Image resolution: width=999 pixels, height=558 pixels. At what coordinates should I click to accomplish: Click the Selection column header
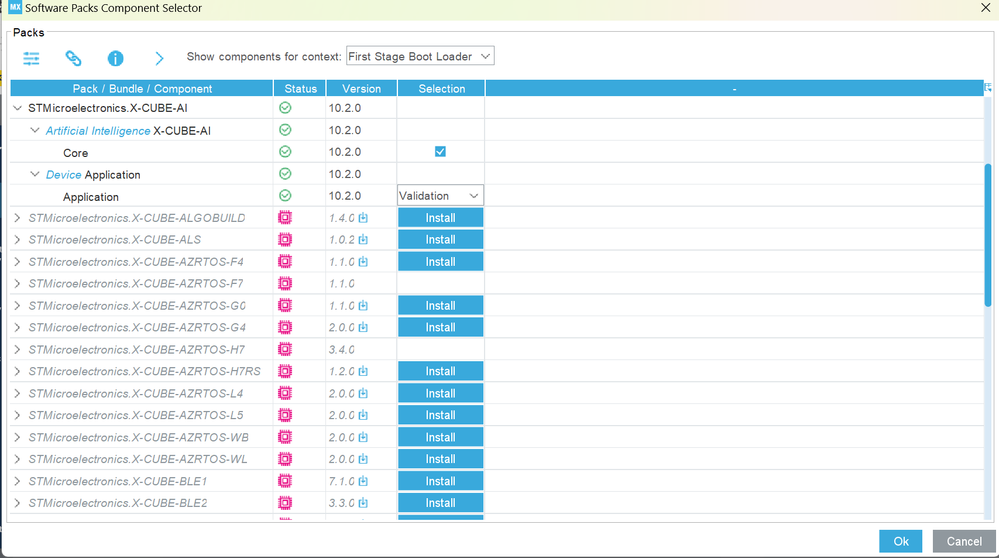point(442,89)
